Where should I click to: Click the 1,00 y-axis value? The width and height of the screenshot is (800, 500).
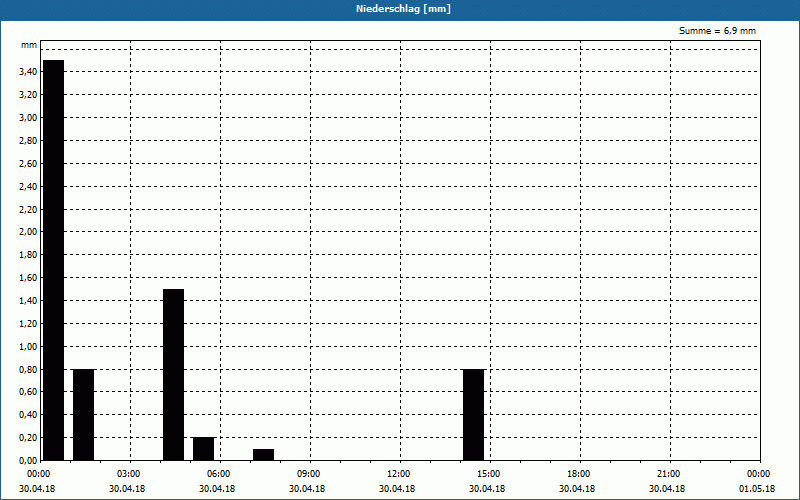[x=28, y=346]
